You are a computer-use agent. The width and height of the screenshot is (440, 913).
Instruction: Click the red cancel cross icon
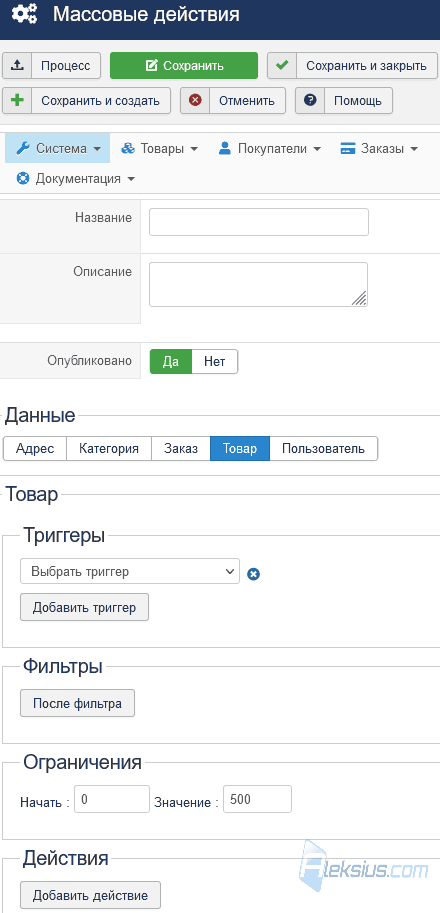(x=195, y=100)
